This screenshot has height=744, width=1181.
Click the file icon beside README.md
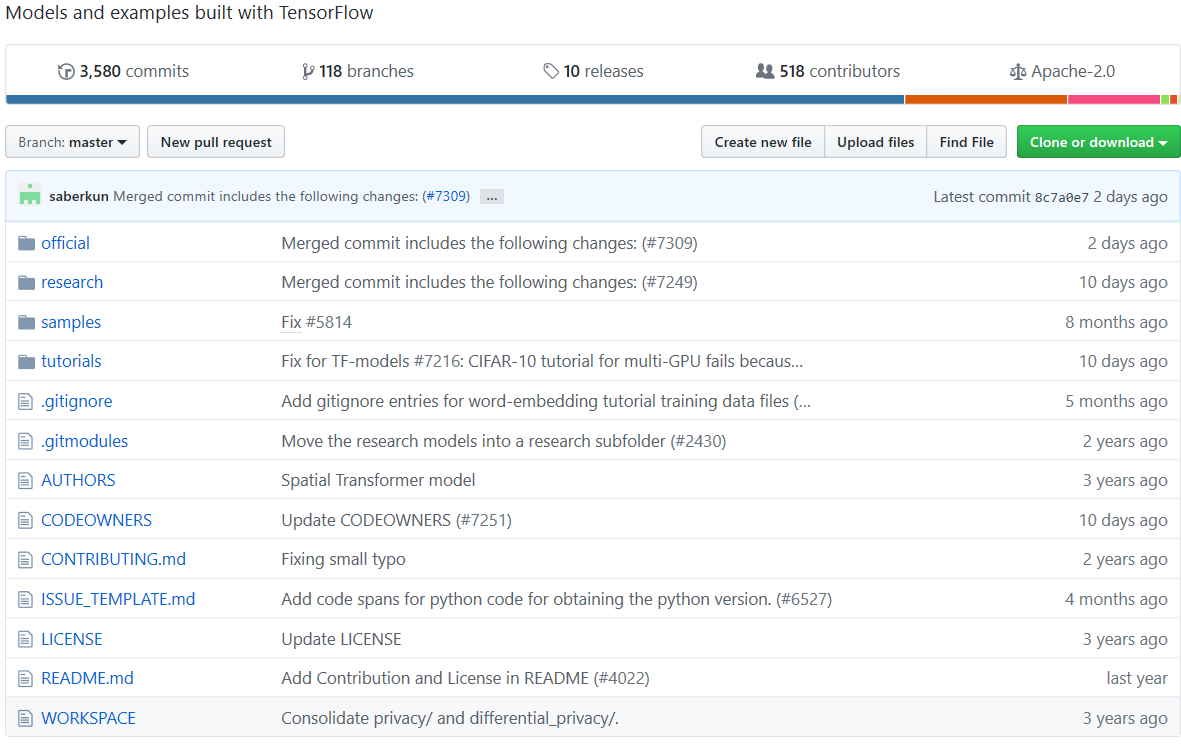coord(26,678)
